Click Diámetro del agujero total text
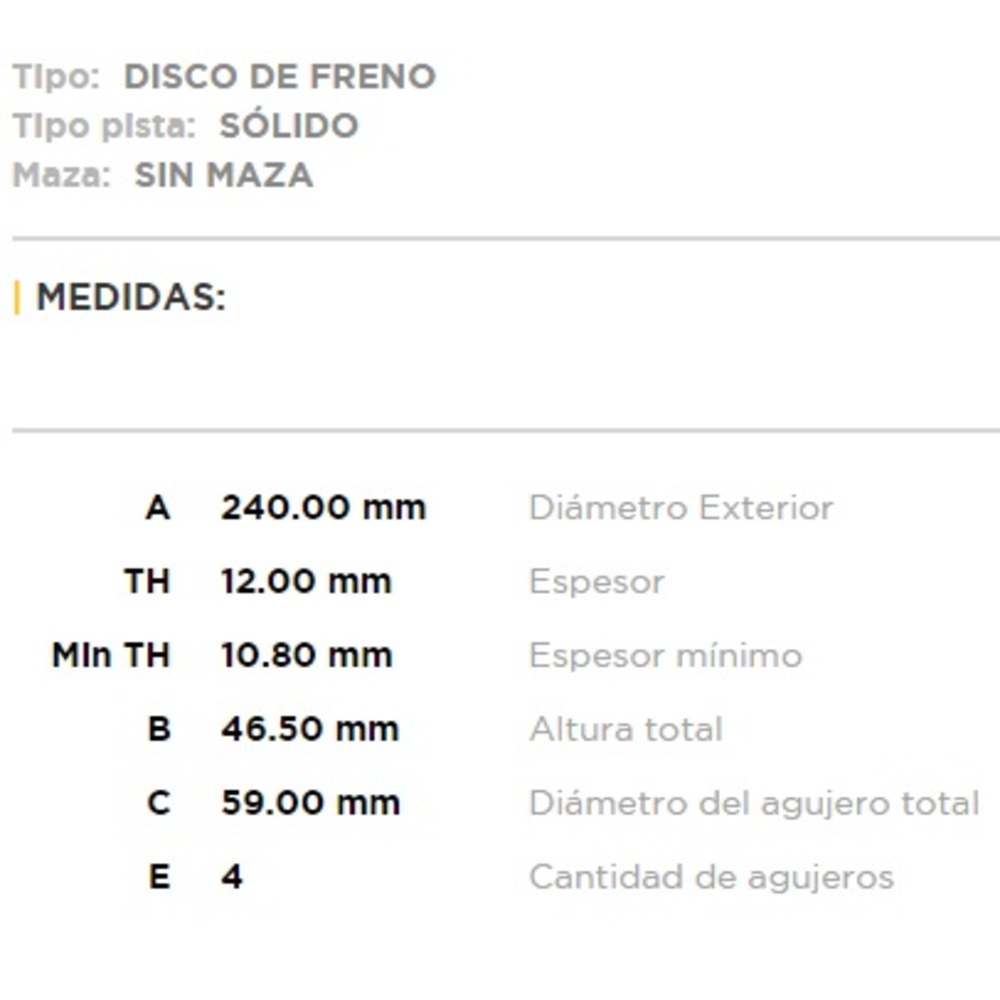 [x=753, y=803]
